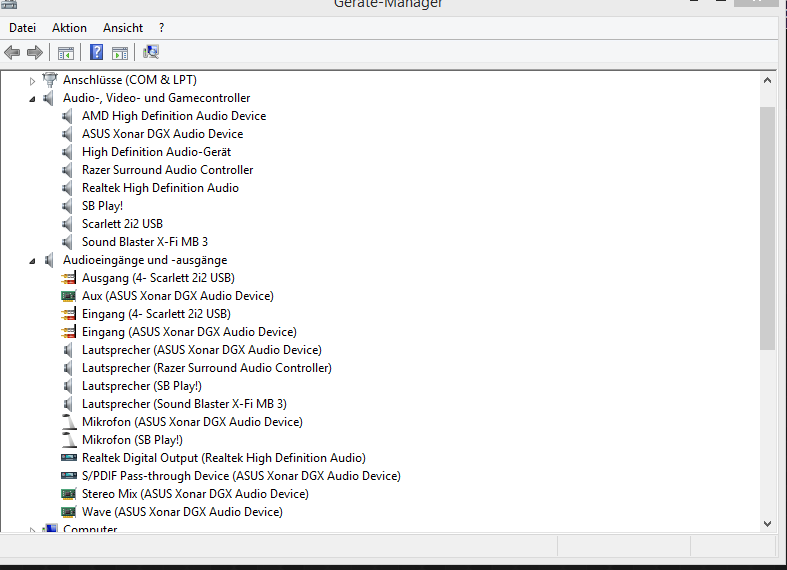Select the ASUS Xonar DGX Audio Device text

point(162,134)
